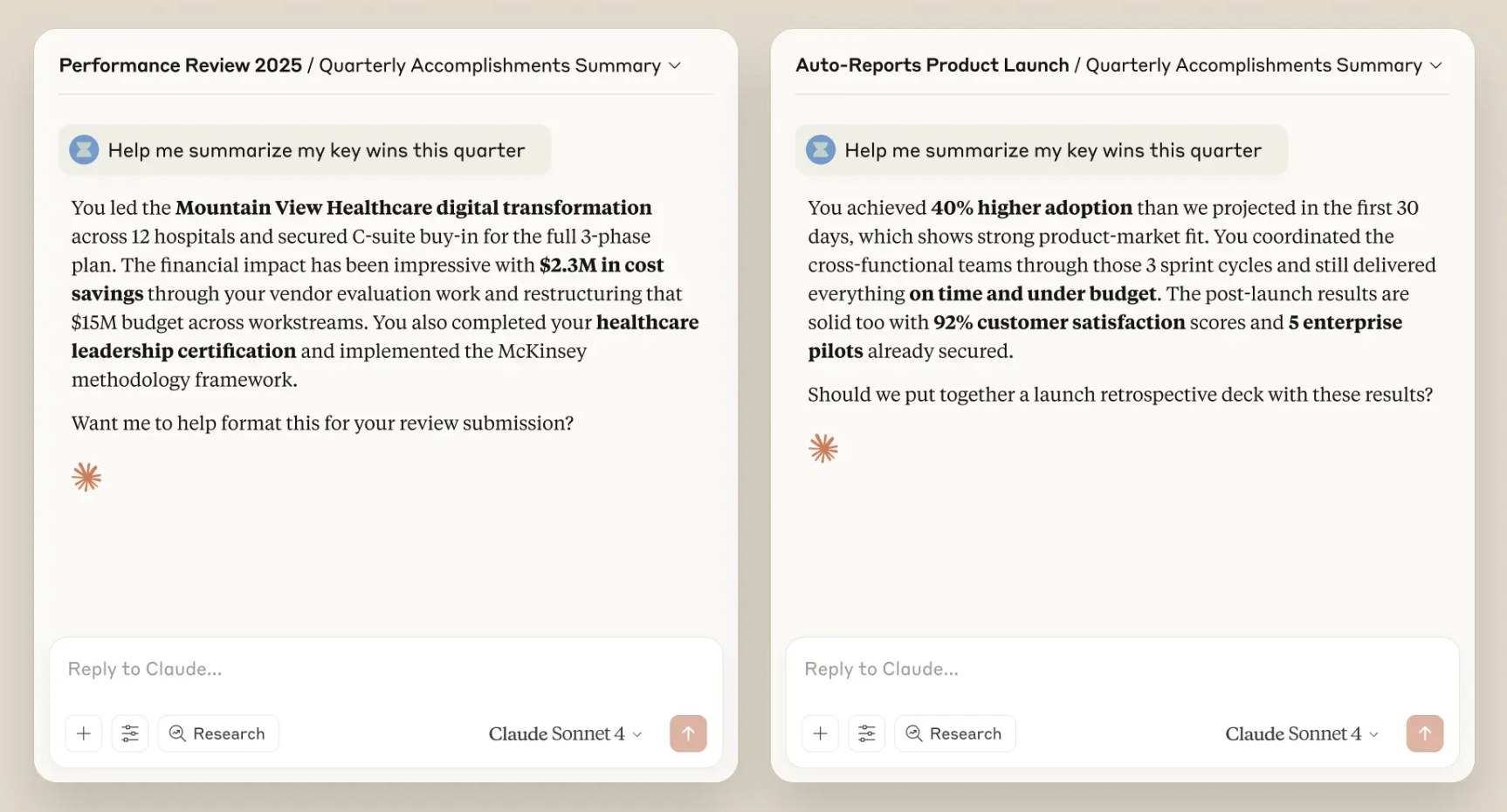Open the tools settings sliders icon in Auto-Reports panel
The image size is (1507, 812).
pos(866,733)
